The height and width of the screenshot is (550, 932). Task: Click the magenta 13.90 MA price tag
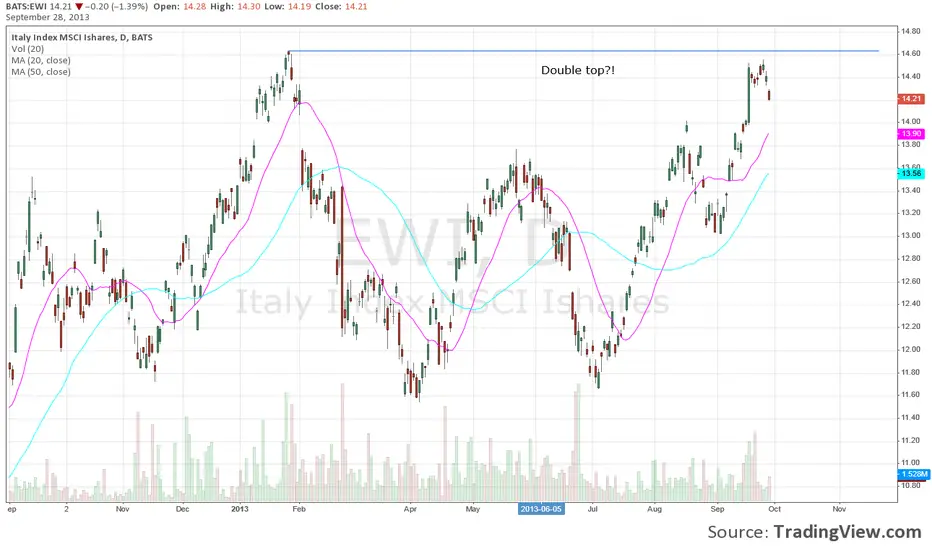coord(911,134)
